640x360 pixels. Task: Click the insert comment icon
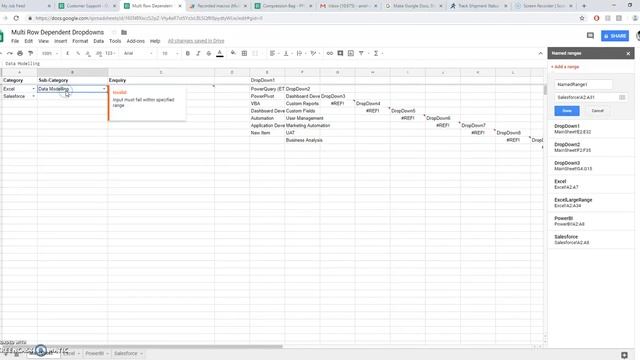click(340, 53)
